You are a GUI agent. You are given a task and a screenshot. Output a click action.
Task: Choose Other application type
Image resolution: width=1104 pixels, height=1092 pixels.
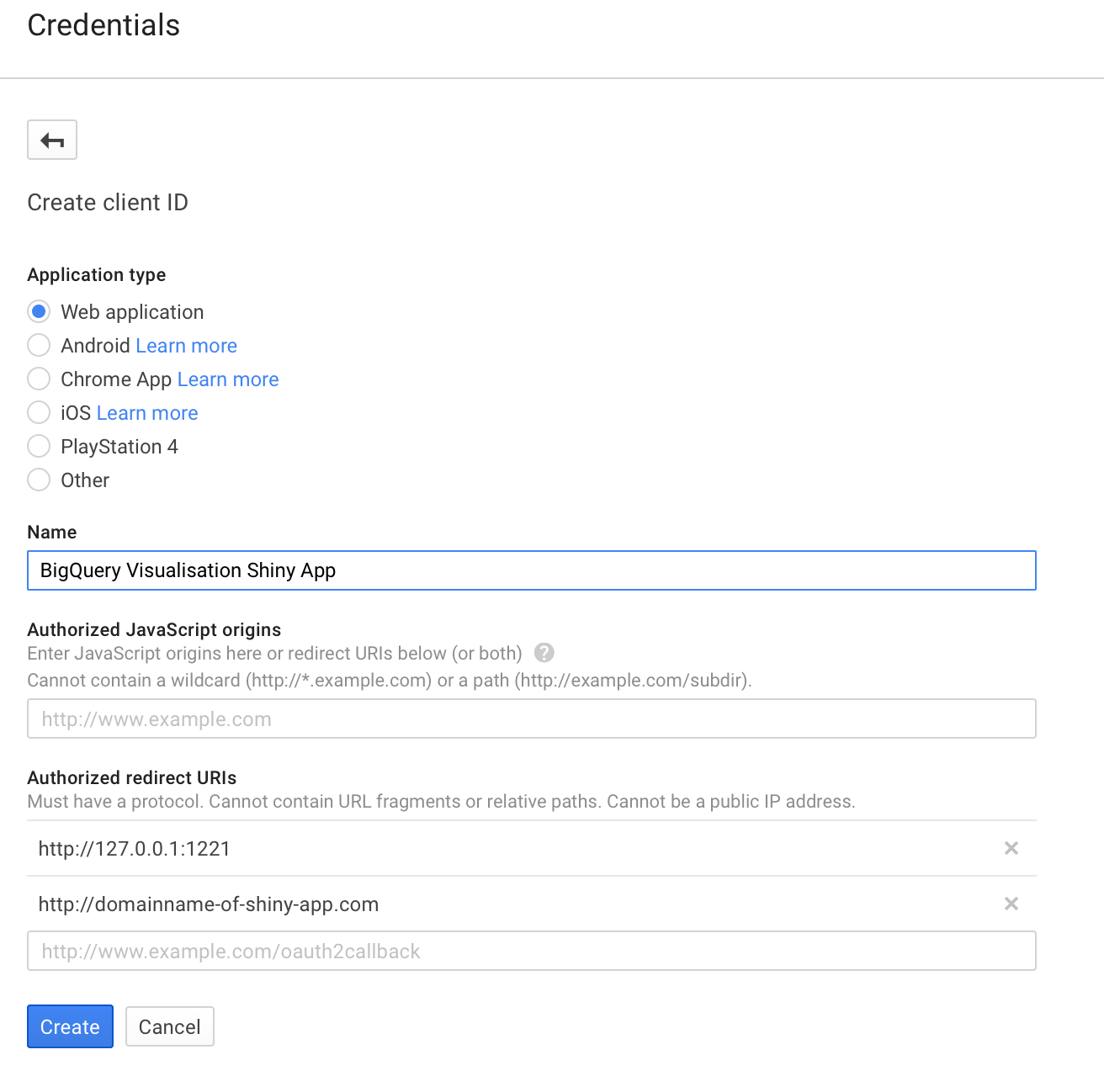click(39, 480)
